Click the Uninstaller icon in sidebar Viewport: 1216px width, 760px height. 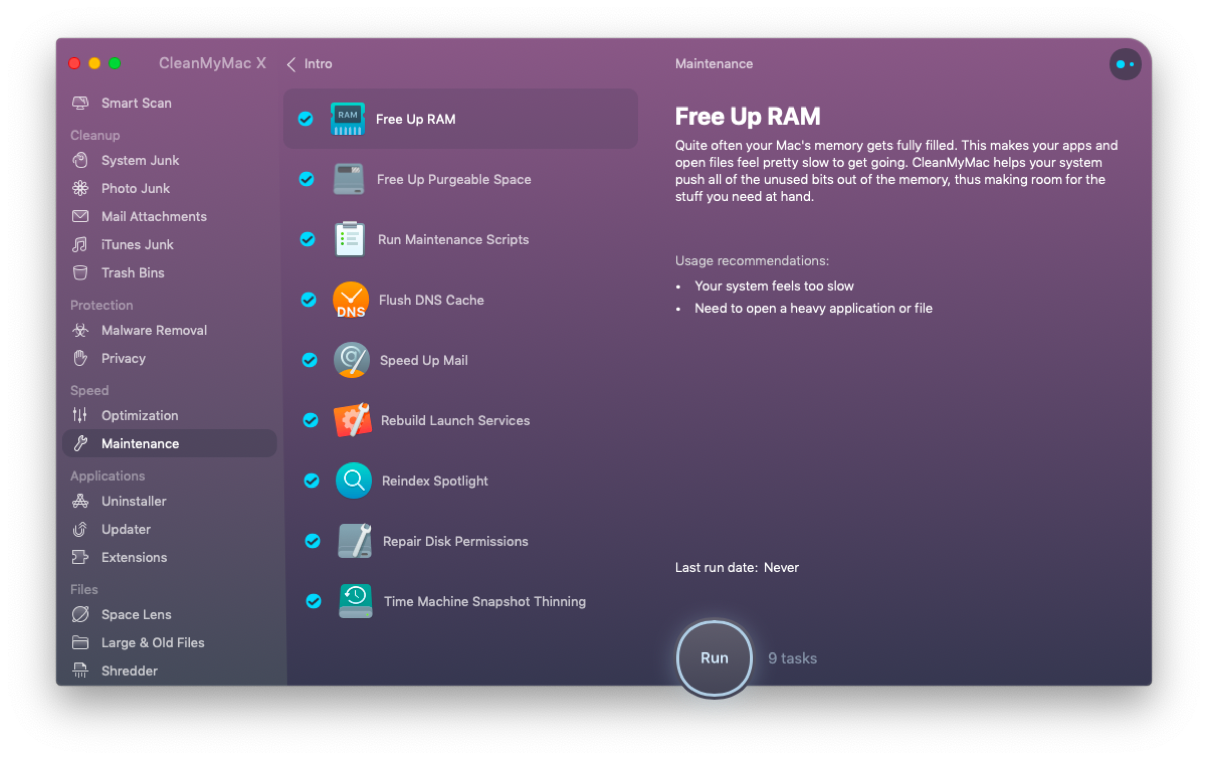click(81, 501)
